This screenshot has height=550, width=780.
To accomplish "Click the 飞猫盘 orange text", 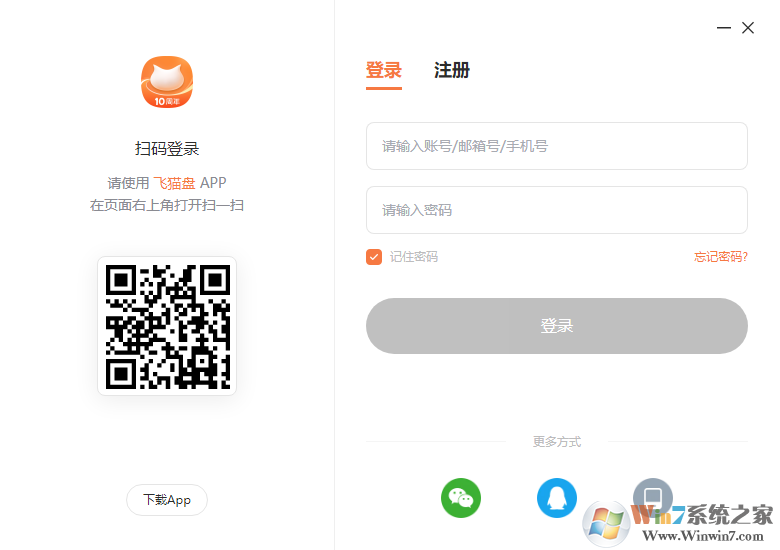I will click(174, 183).
